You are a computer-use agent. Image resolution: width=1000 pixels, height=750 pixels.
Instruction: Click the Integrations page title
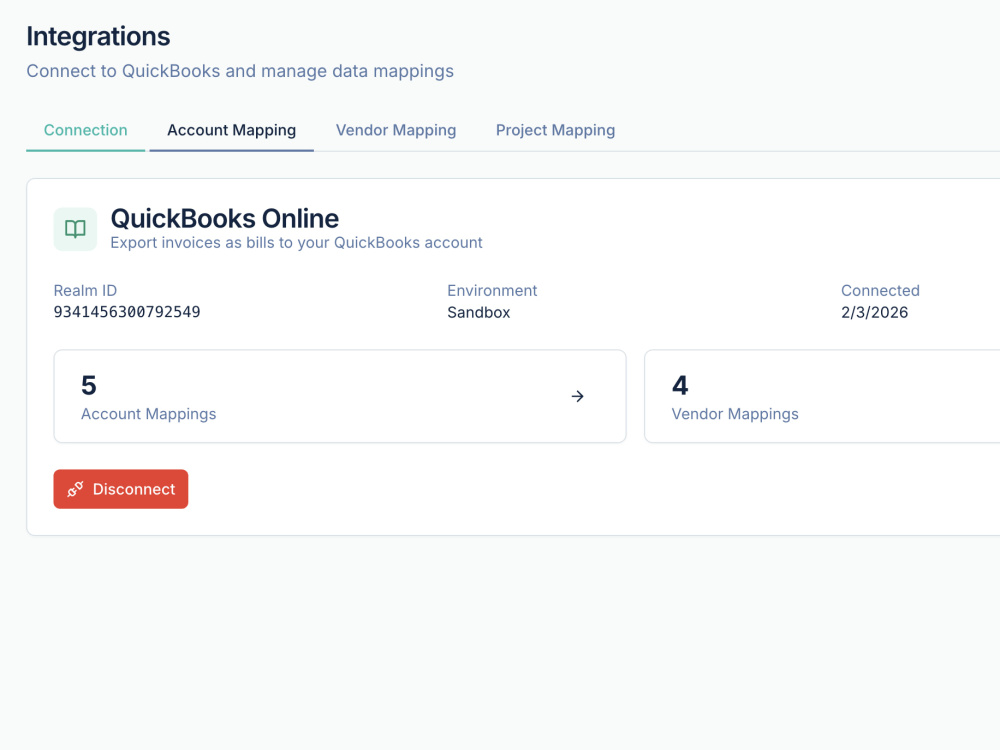coord(98,36)
